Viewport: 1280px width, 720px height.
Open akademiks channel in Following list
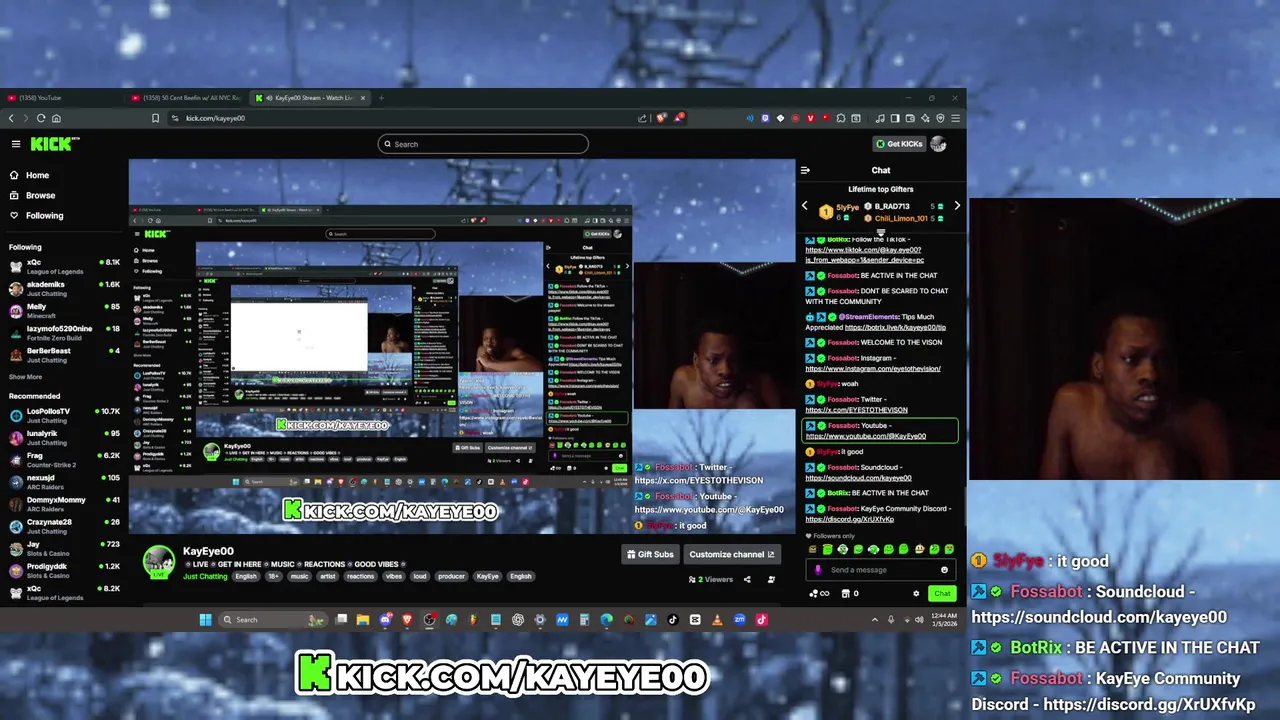pos(62,288)
